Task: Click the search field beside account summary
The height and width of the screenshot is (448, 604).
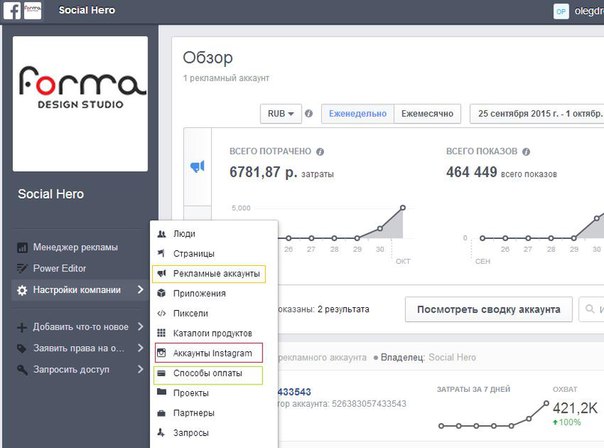Action: tap(591, 309)
